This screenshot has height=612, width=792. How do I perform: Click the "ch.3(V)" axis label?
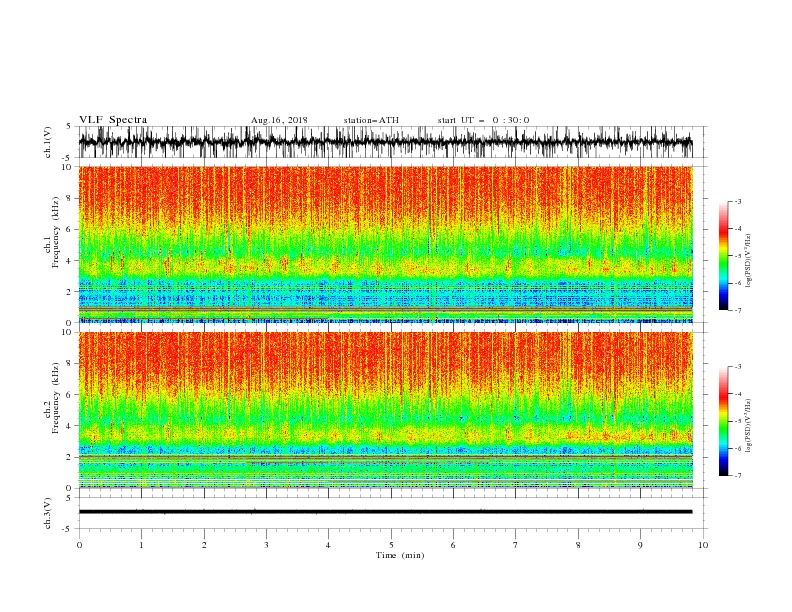[48, 513]
